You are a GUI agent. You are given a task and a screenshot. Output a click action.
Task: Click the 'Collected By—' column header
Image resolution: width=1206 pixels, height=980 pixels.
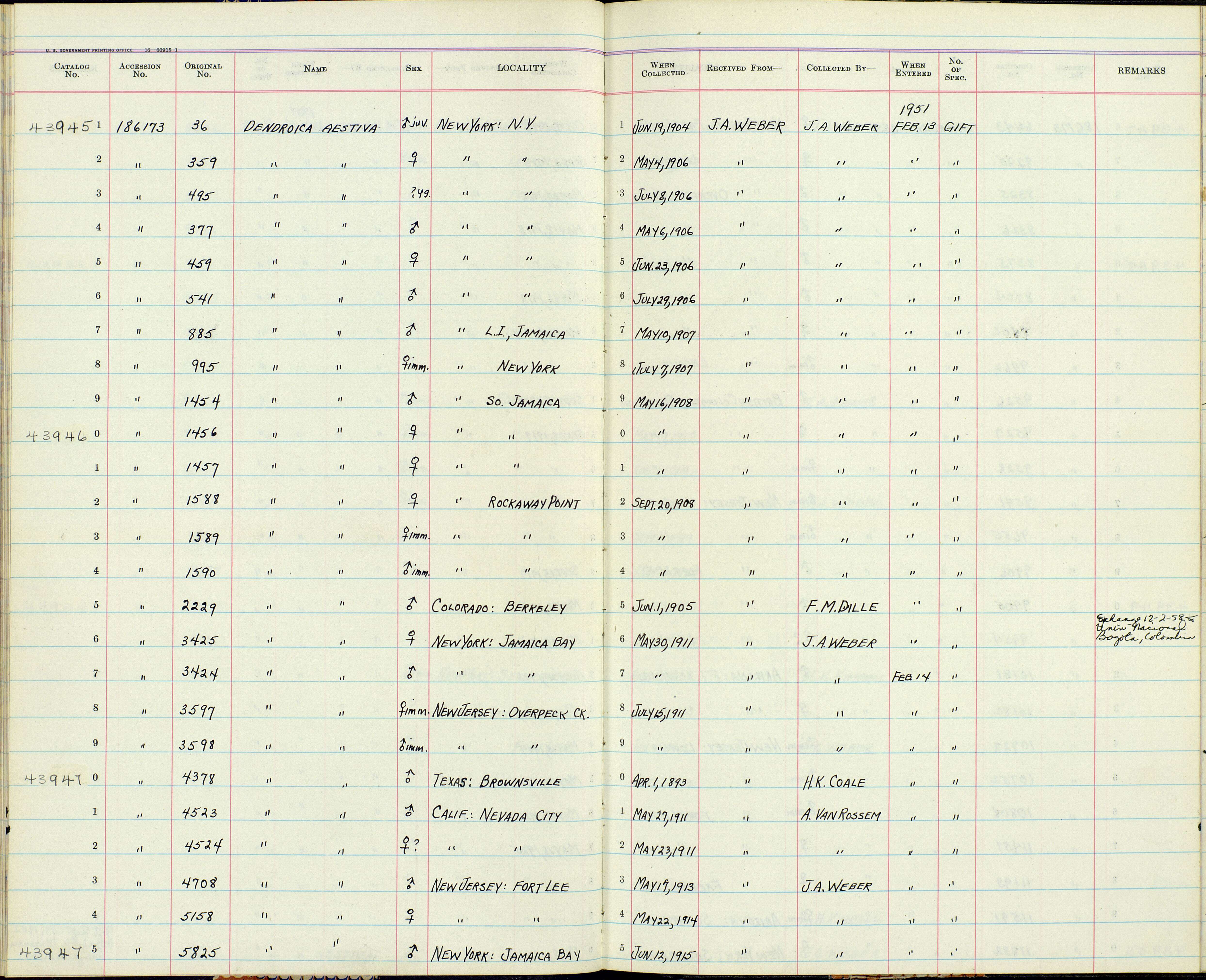pyautogui.click(x=841, y=68)
